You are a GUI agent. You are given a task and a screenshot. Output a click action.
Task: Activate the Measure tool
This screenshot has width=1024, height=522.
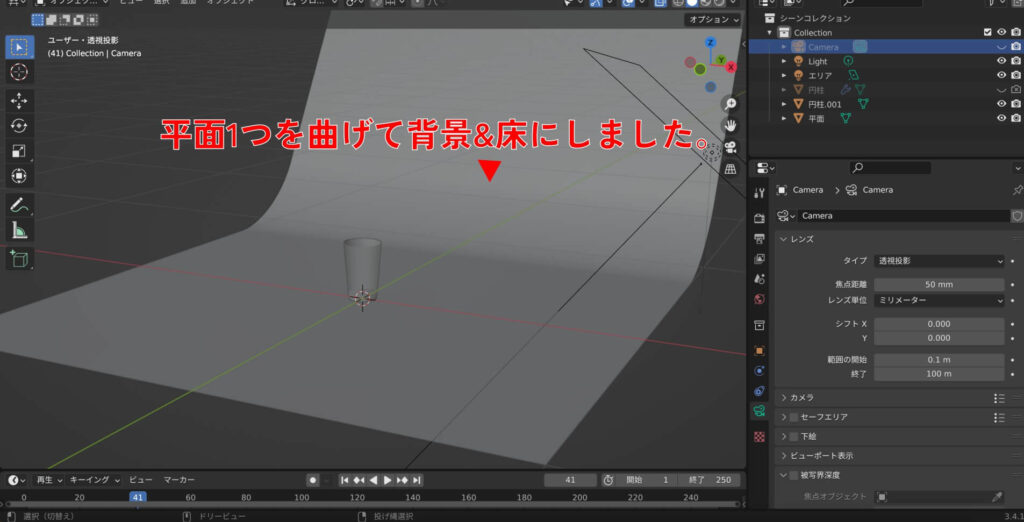coord(20,230)
